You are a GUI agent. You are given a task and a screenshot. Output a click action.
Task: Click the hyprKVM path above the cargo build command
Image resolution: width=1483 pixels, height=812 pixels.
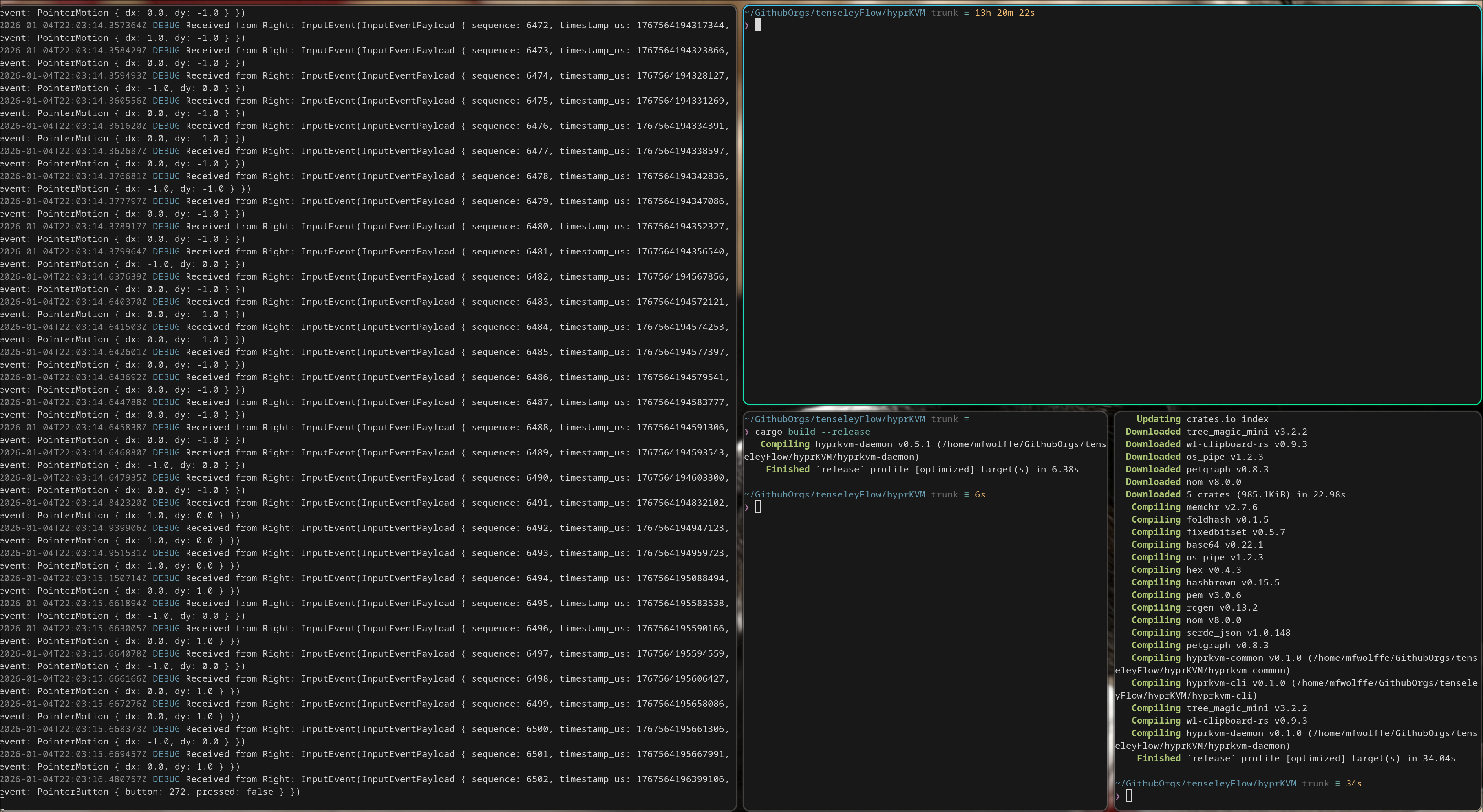point(834,419)
